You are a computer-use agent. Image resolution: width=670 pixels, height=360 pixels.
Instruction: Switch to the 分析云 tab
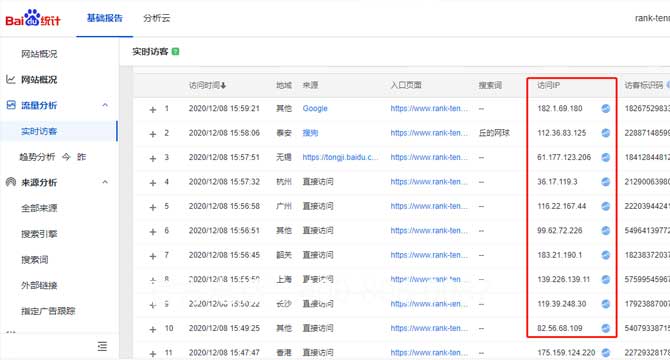click(x=156, y=18)
